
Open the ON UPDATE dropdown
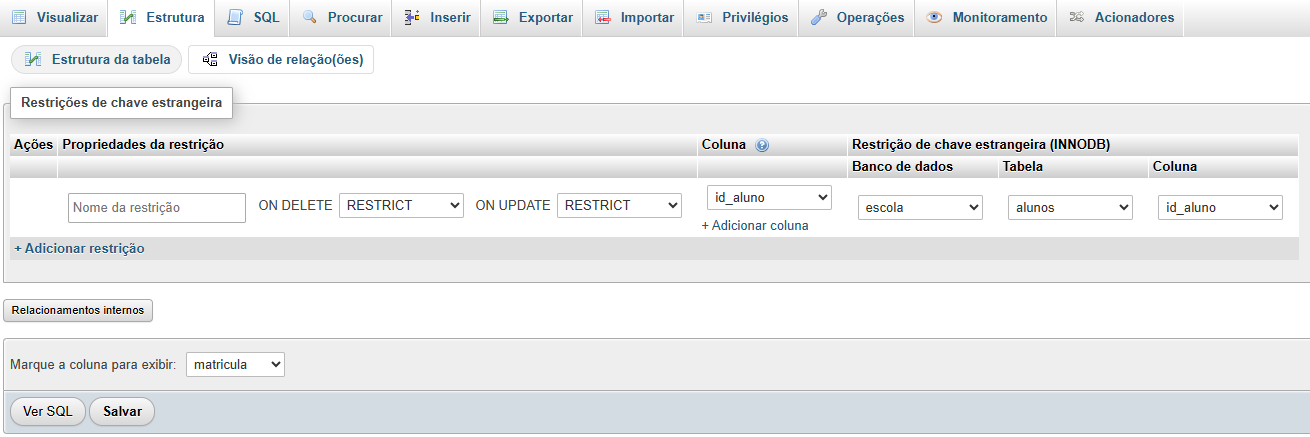(618, 205)
